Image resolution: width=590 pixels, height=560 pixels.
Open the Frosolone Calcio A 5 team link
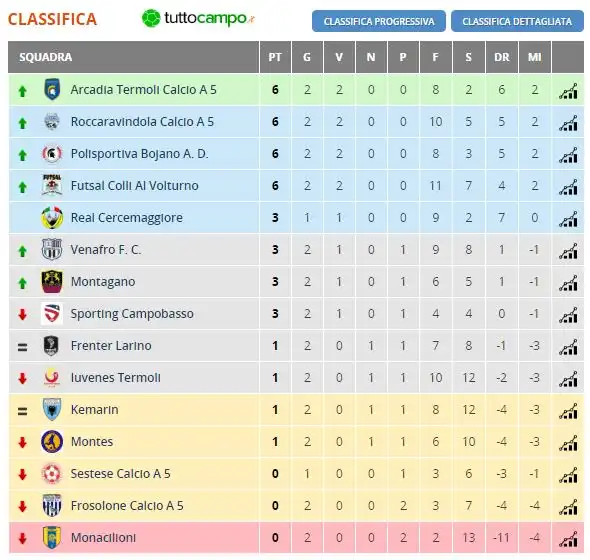pos(127,505)
